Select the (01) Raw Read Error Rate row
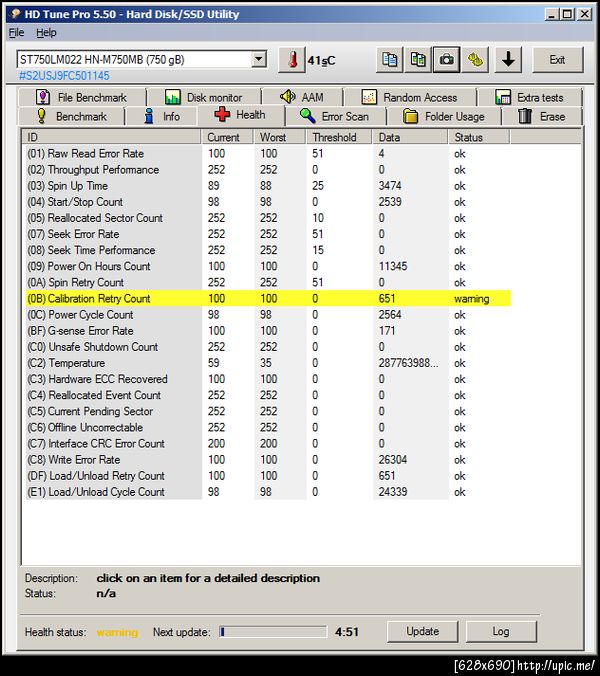The width and height of the screenshot is (600, 676). coord(268,153)
